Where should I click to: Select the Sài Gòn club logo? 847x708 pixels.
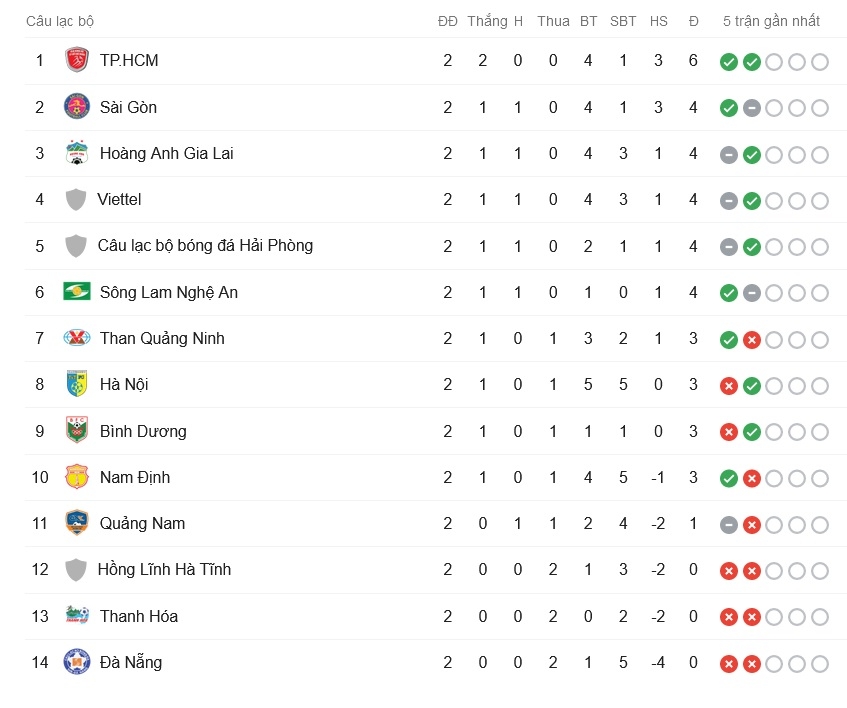tap(77, 107)
